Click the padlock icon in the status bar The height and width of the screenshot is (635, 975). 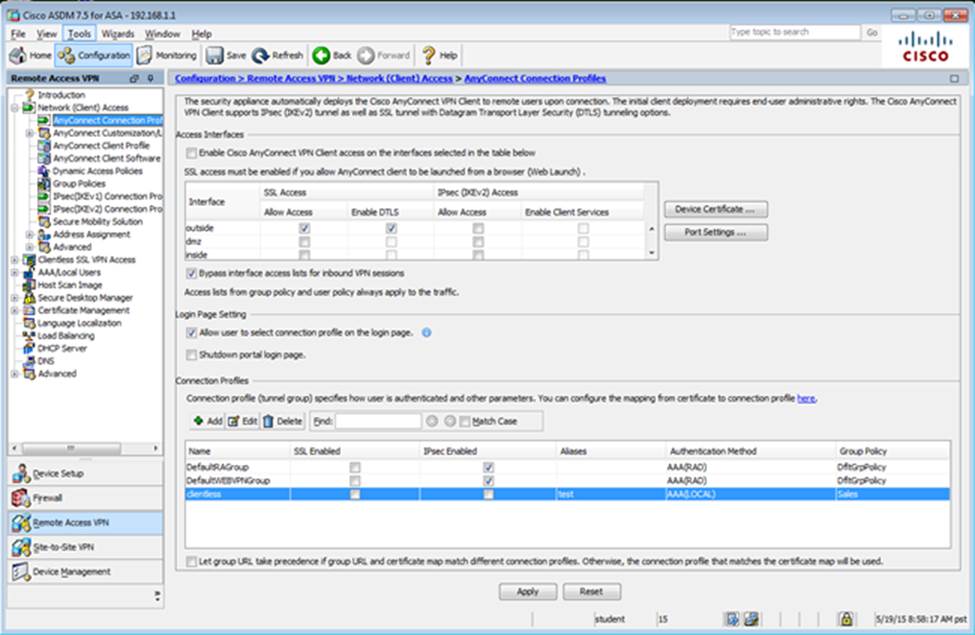(845, 619)
